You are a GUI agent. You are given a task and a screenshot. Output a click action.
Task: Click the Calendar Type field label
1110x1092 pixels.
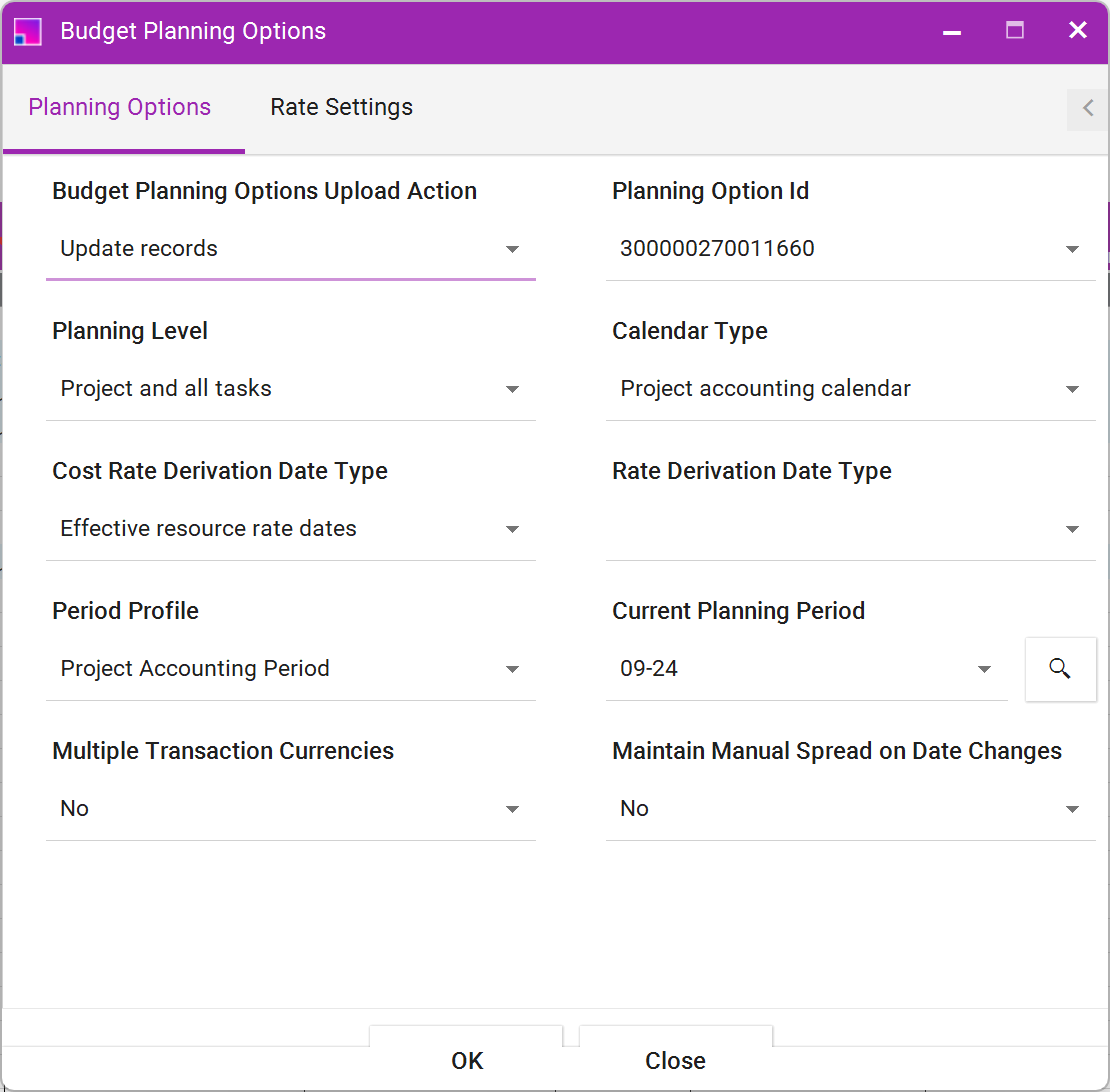click(690, 331)
